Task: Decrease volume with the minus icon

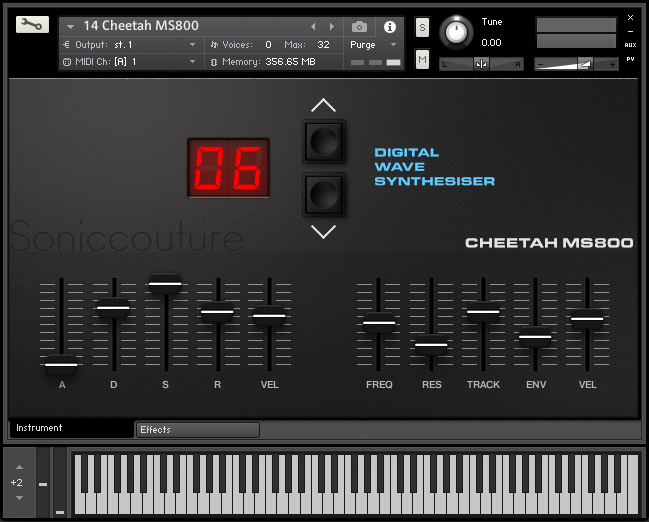Action: click(540, 65)
